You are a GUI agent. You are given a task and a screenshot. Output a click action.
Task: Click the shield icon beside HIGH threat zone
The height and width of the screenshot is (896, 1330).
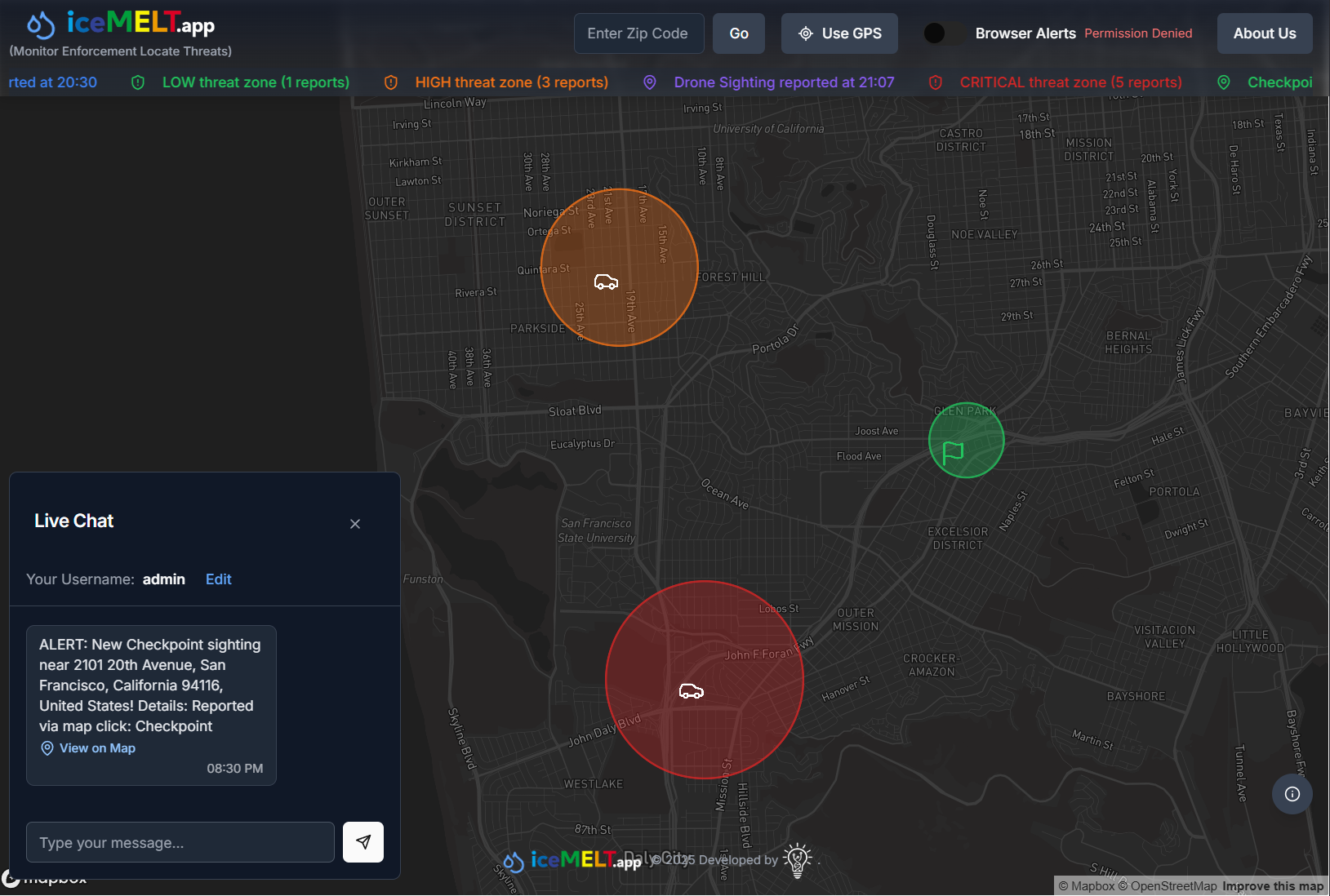click(x=391, y=82)
